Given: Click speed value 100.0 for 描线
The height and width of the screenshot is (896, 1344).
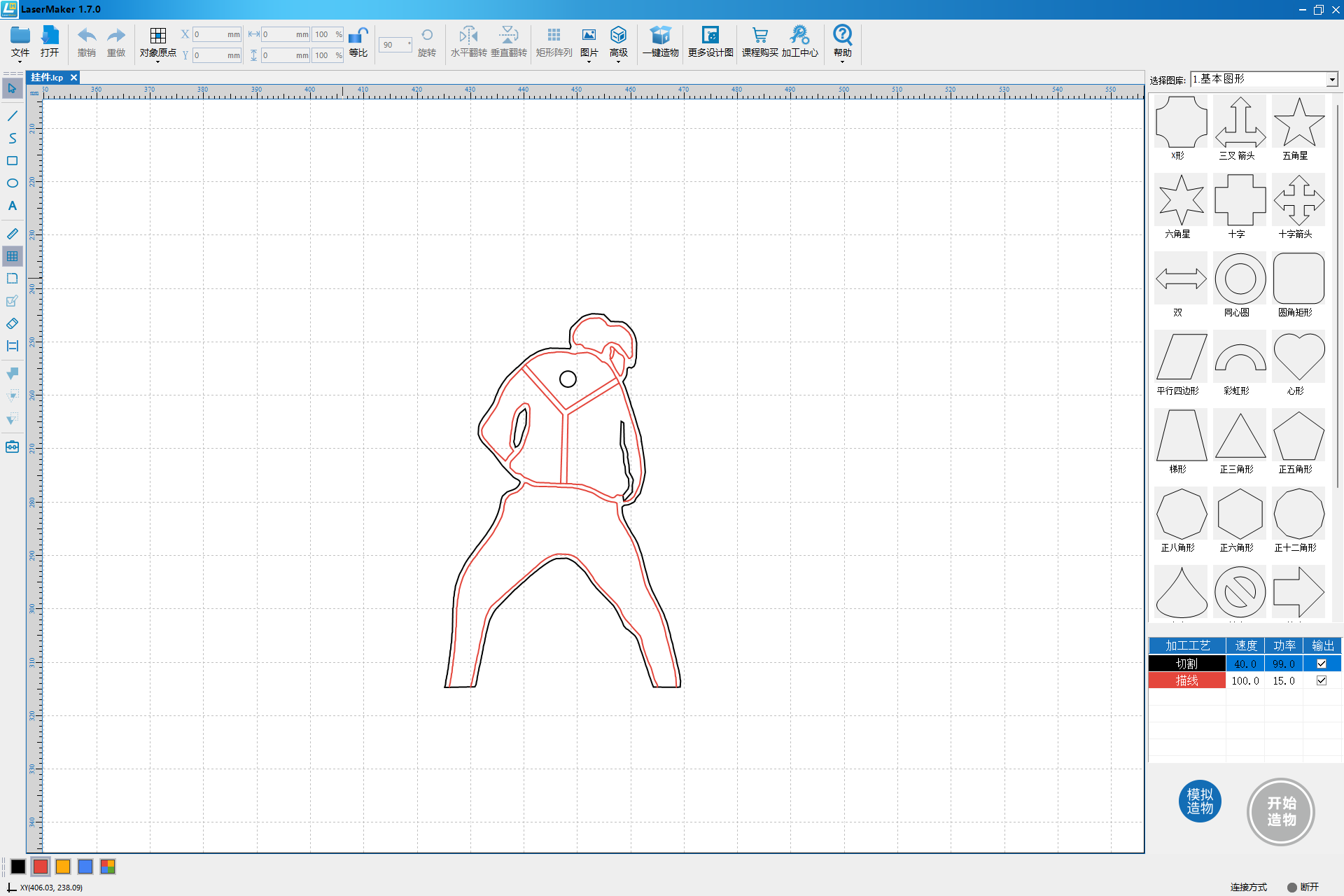Looking at the screenshot, I should [x=1245, y=680].
